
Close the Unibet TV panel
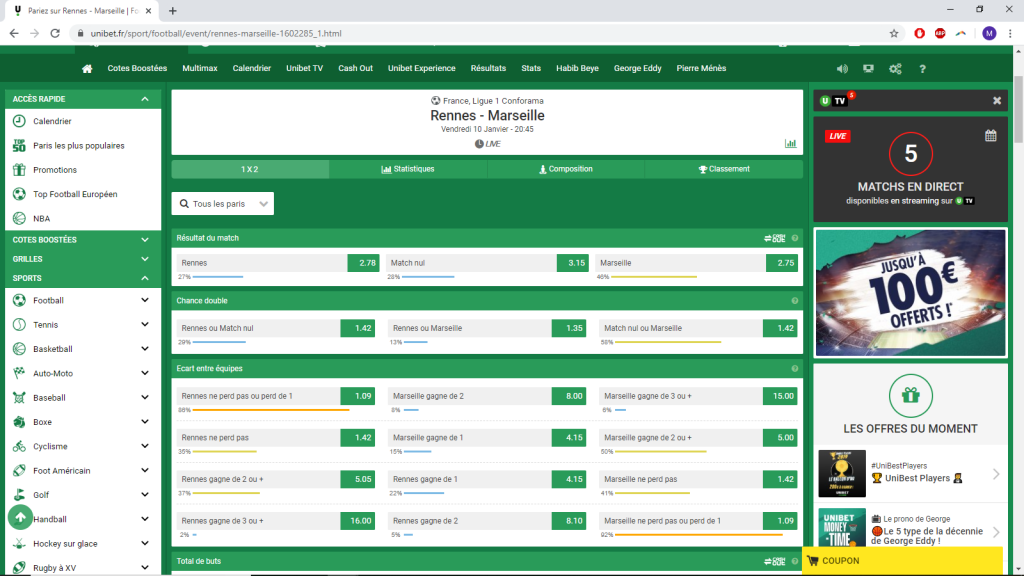click(997, 101)
